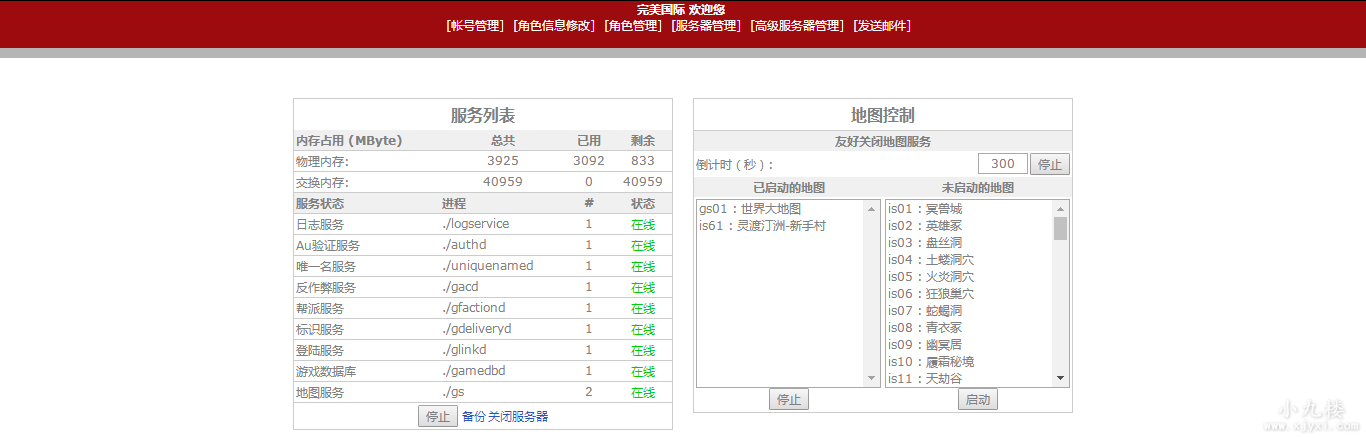
Task: Open 角色管理 in top navigation
Action: coord(632,26)
